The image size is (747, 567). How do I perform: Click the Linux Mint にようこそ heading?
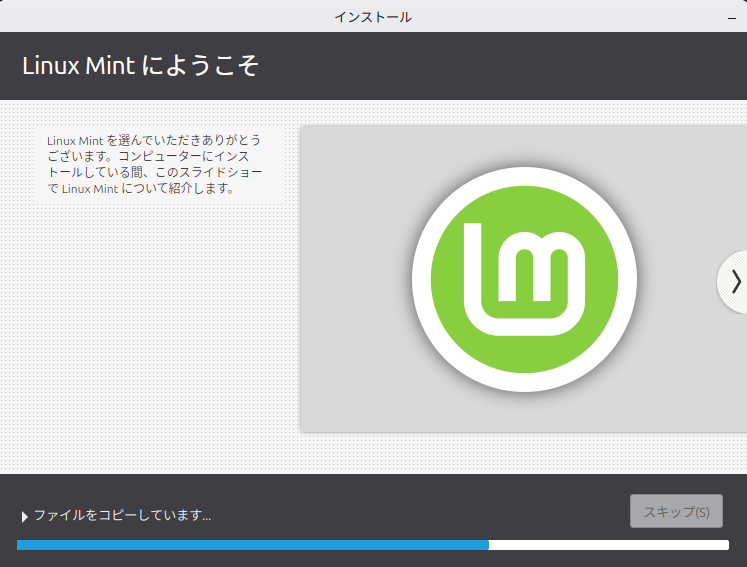click(141, 66)
